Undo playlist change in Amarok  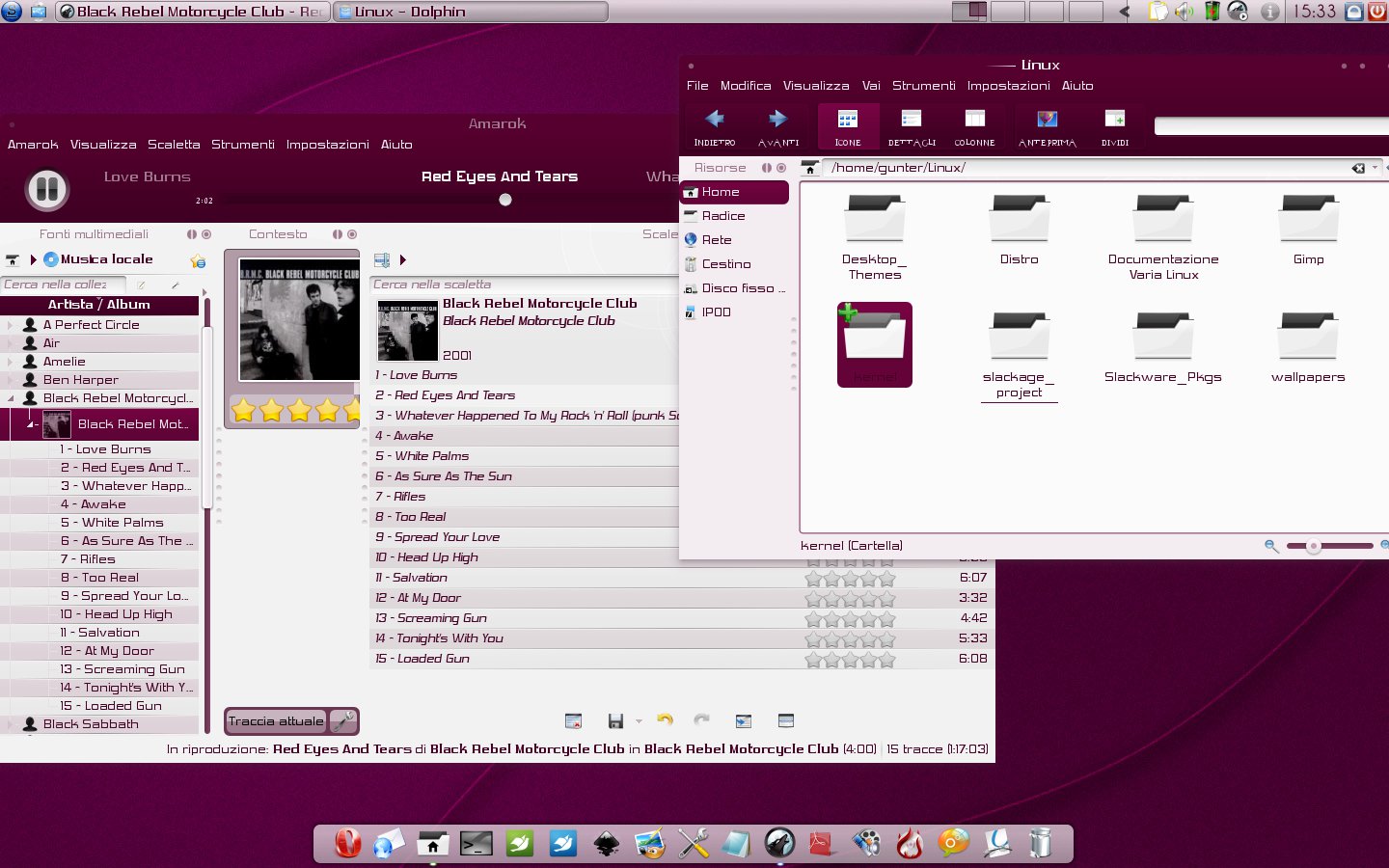[665, 719]
